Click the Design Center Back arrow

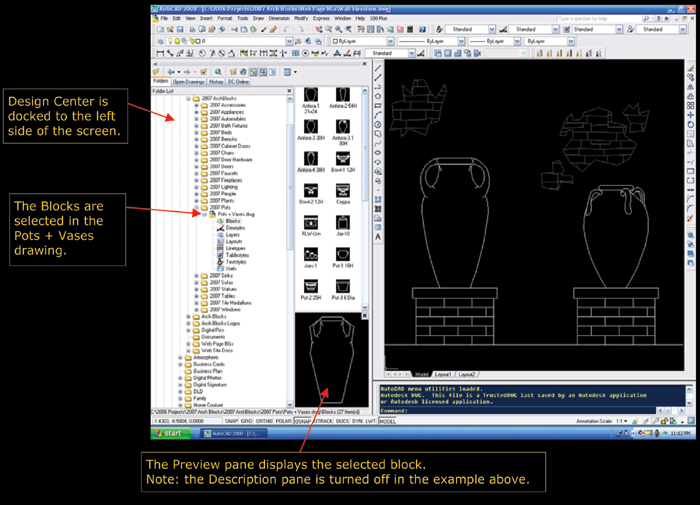click(171, 71)
